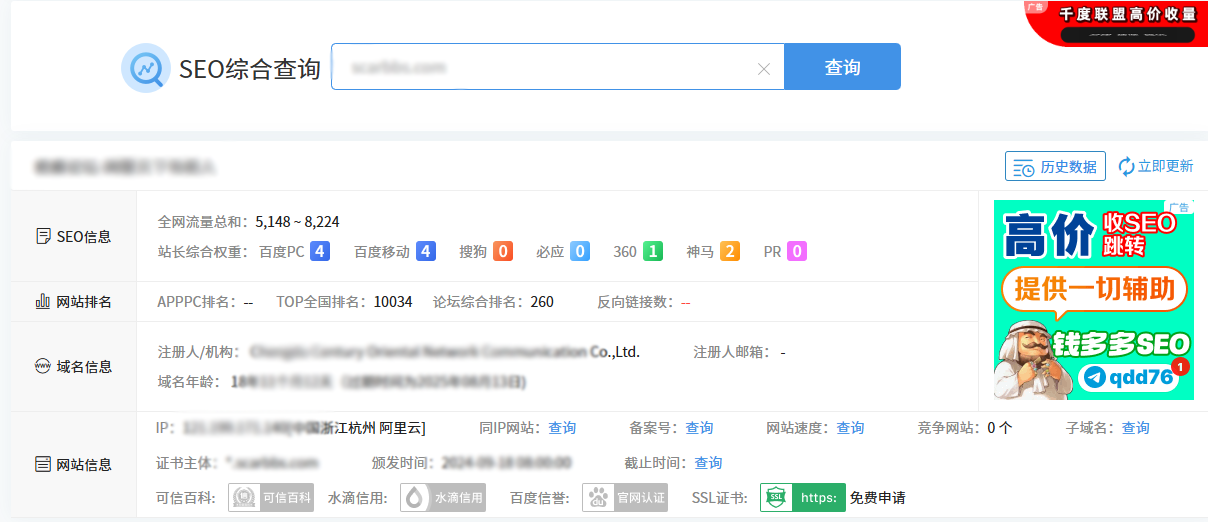This screenshot has height=522, width=1208.
Task: Click the PR weight badge 0
Action: coord(797,252)
